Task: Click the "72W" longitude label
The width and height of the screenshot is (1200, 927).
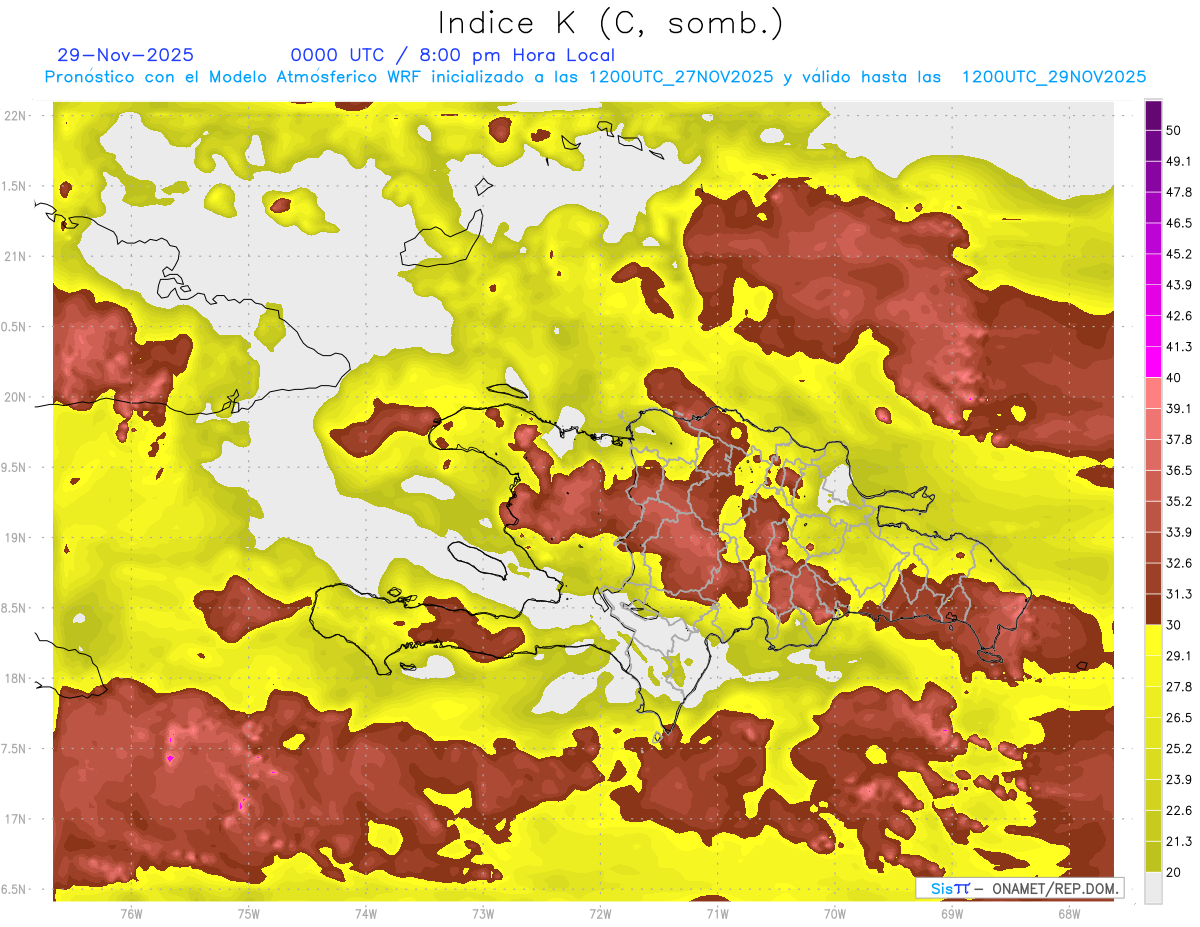Action: (600, 913)
